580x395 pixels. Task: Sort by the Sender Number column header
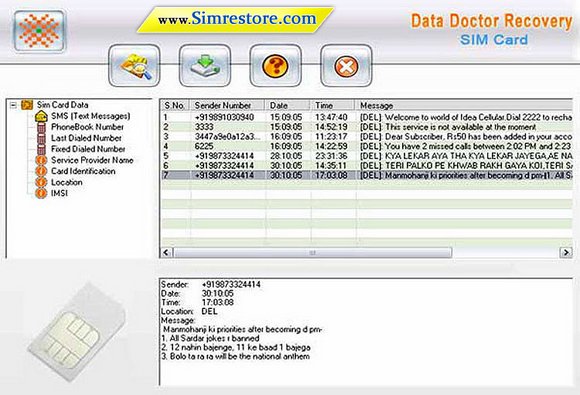pyautogui.click(x=227, y=105)
